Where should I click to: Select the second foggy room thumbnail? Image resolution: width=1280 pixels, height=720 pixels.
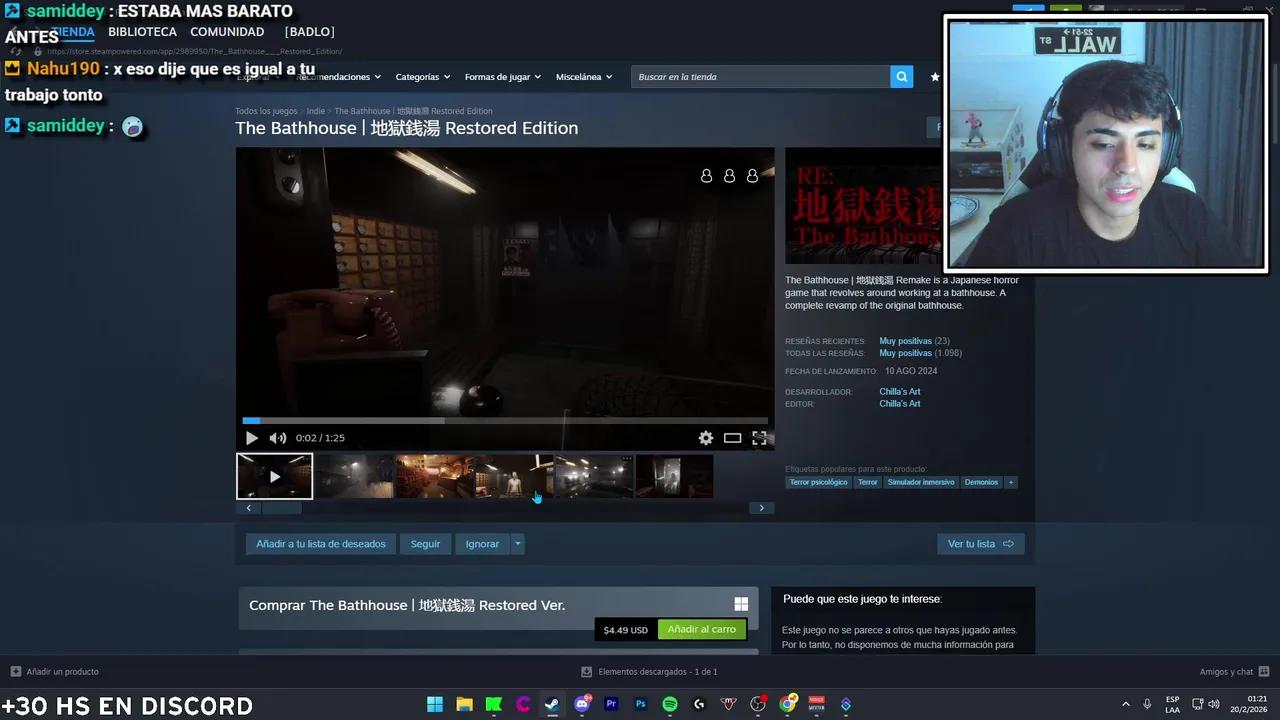(354, 476)
